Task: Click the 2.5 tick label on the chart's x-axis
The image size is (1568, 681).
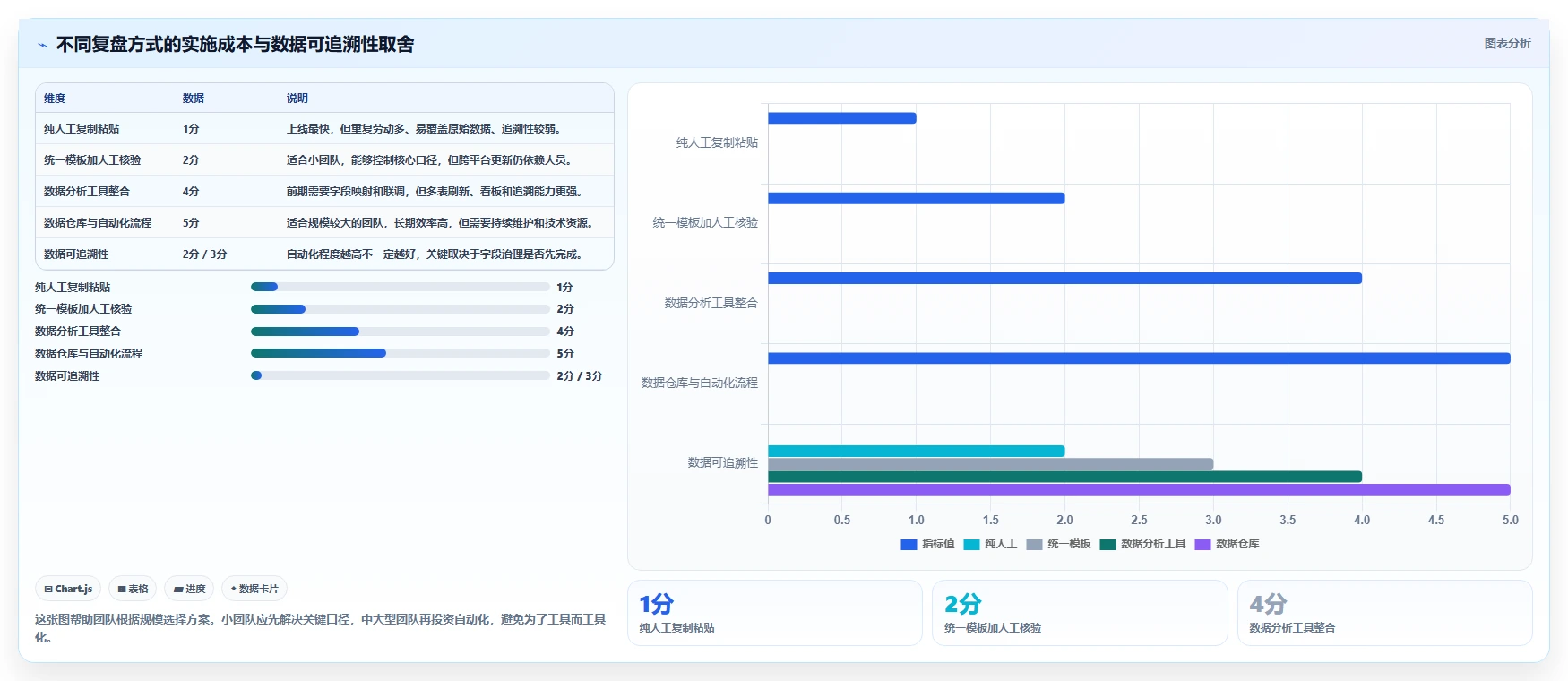Action: click(1139, 520)
